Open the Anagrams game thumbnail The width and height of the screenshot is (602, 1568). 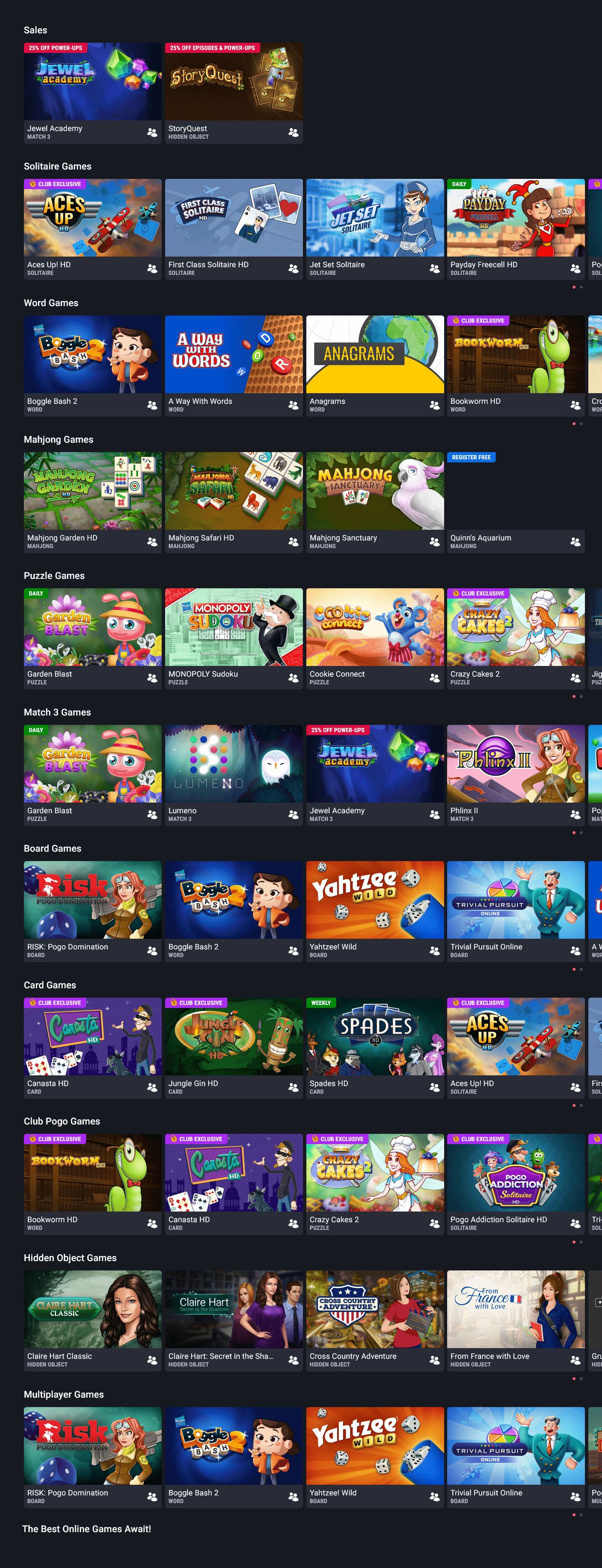pyautogui.click(x=375, y=353)
